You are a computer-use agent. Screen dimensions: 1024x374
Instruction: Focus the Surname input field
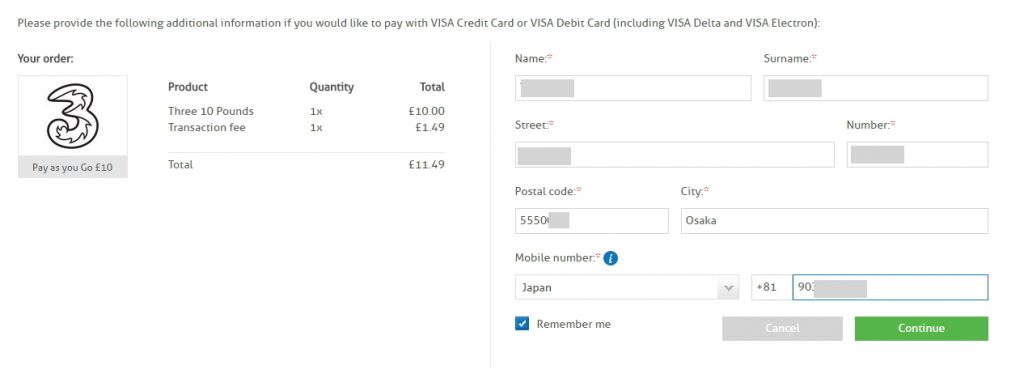tap(875, 88)
